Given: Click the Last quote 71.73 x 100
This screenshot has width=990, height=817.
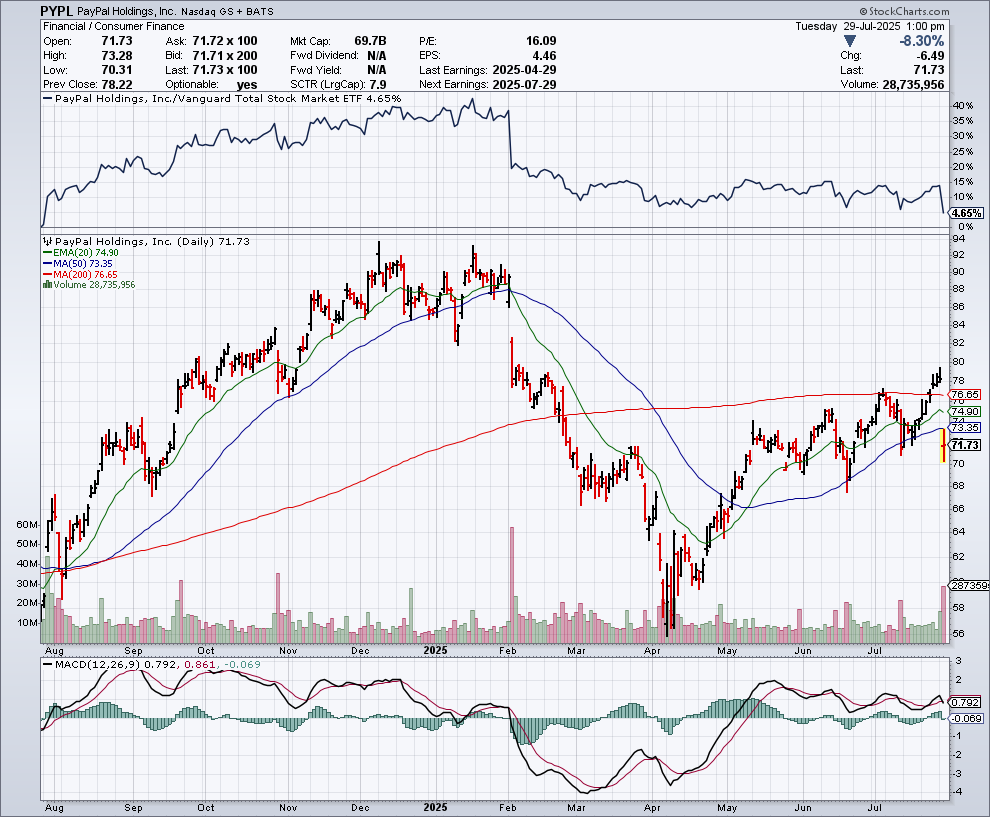Looking at the screenshot, I should tap(225, 70).
